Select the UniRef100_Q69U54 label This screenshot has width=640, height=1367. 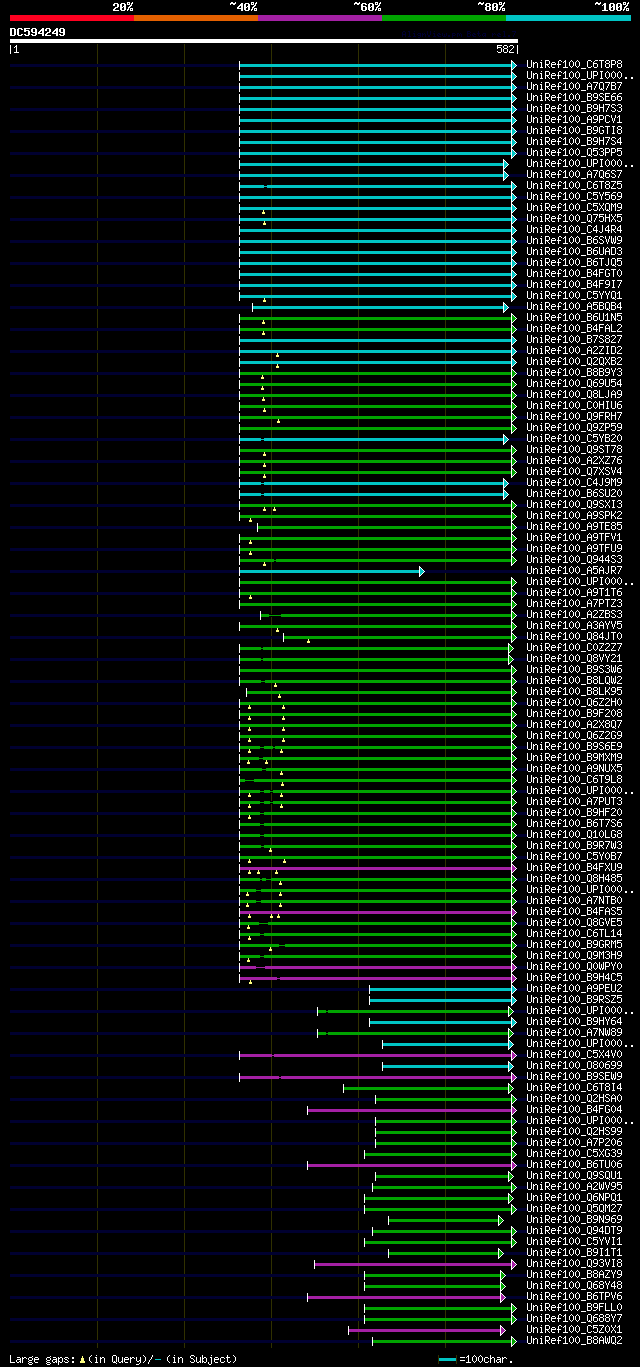pyautogui.click(x=574, y=383)
